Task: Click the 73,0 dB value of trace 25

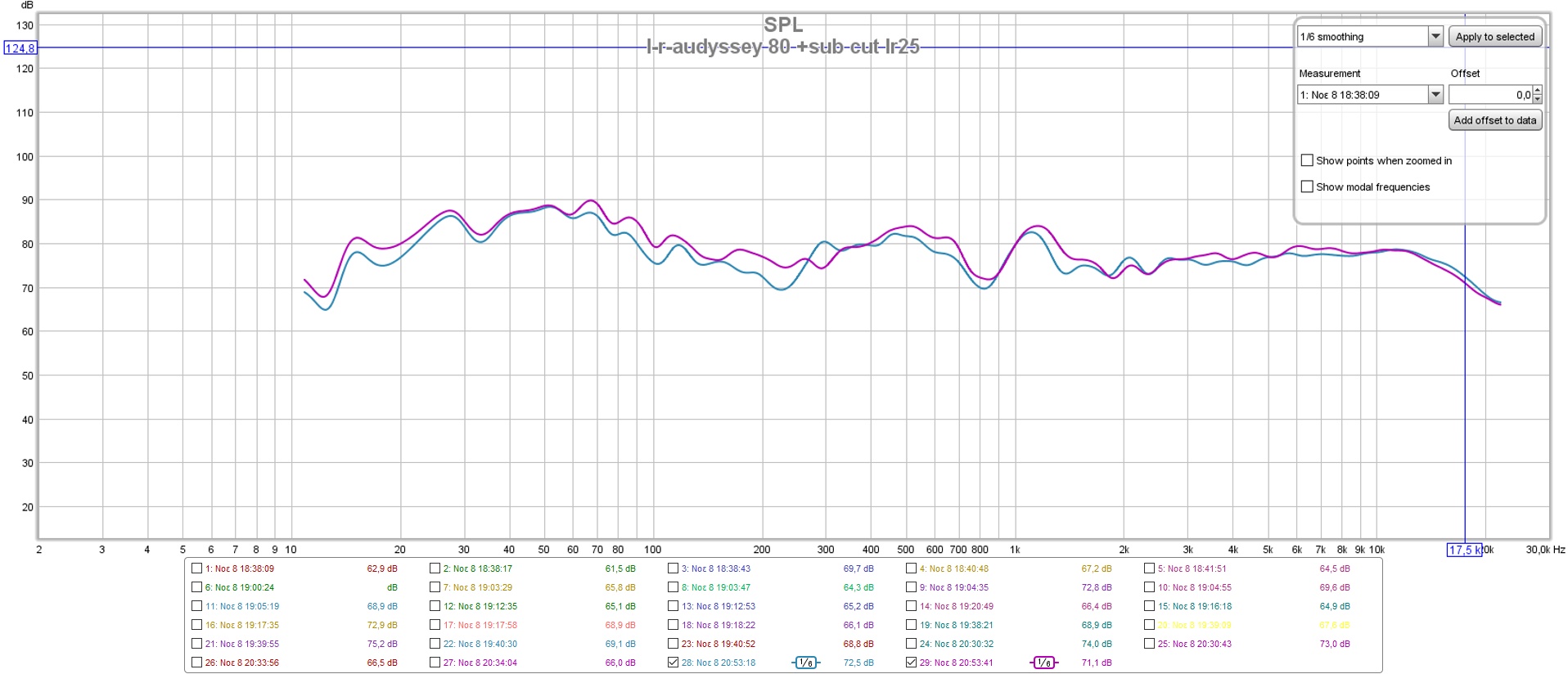Action: click(1335, 644)
